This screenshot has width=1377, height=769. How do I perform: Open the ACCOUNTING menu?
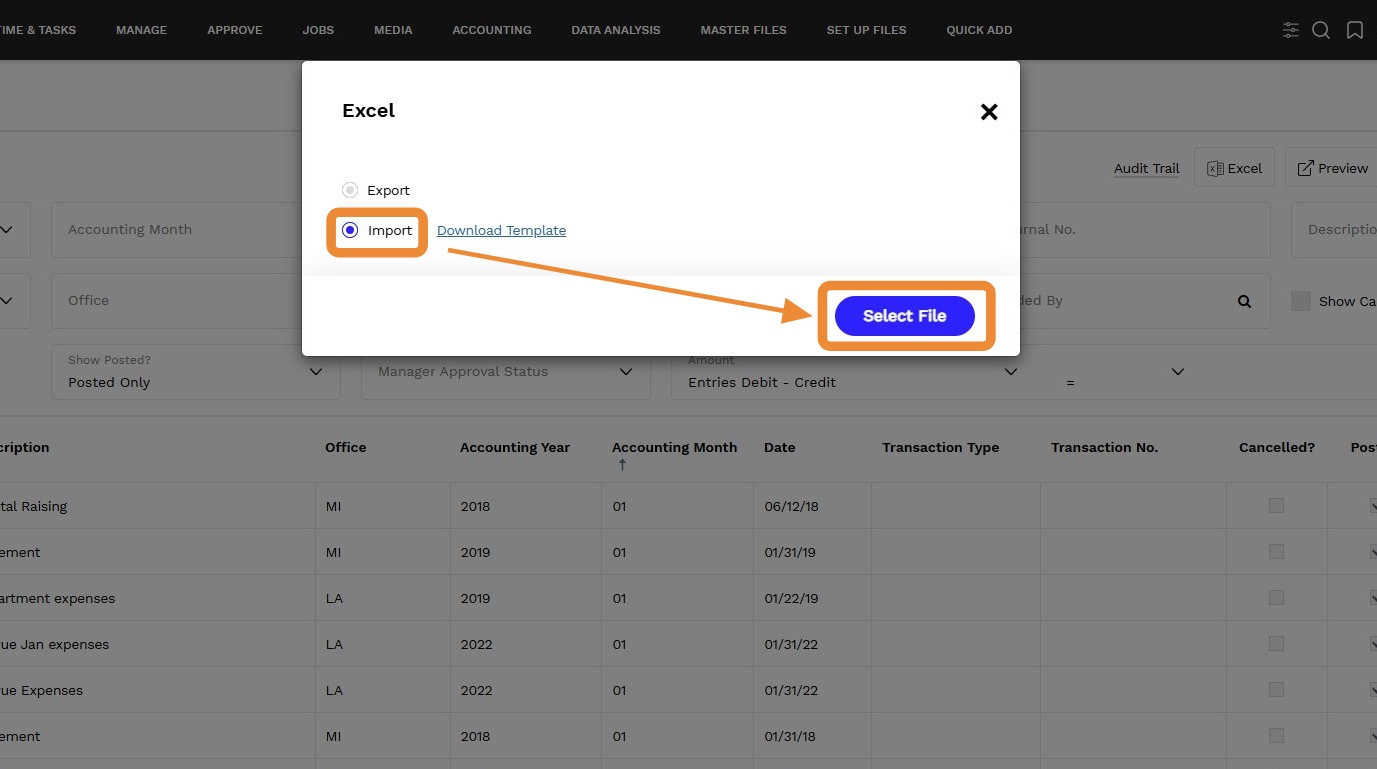[492, 30]
